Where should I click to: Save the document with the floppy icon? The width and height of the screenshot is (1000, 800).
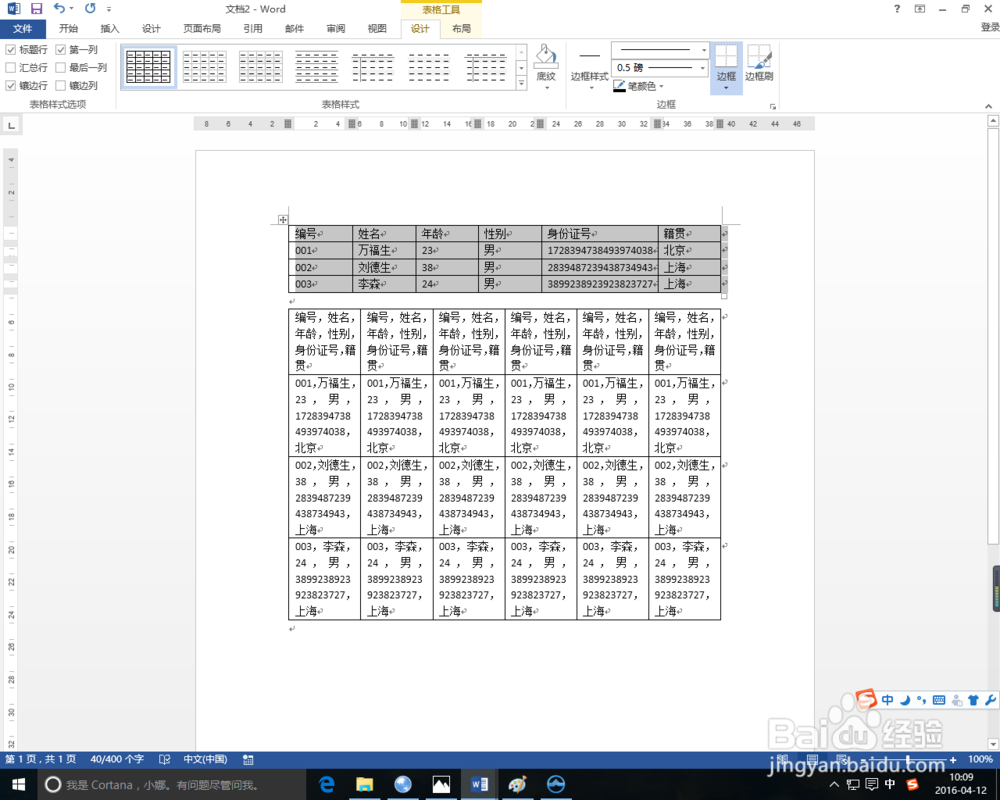tap(36, 9)
